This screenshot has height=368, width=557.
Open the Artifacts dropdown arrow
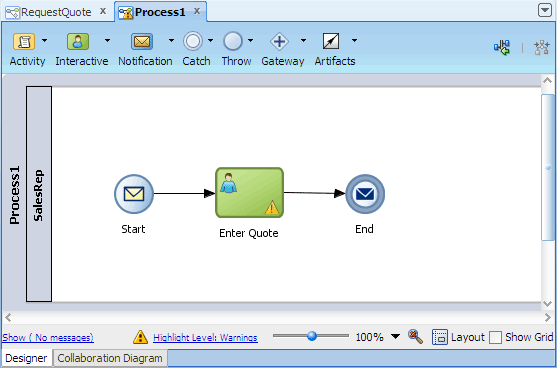354,40
